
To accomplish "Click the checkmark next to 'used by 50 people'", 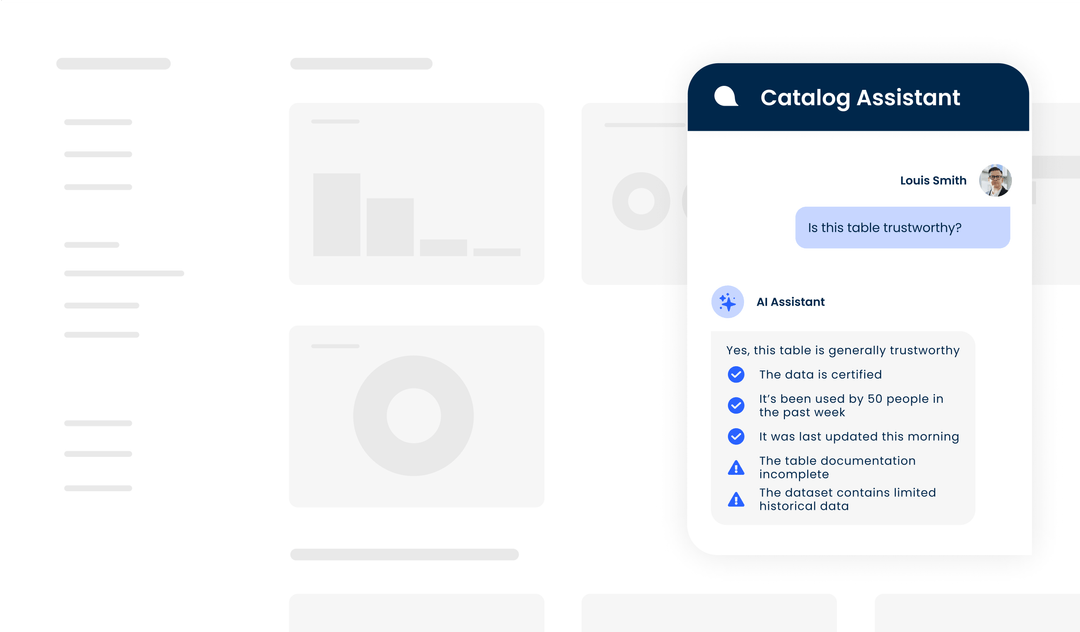I will tap(736, 405).
